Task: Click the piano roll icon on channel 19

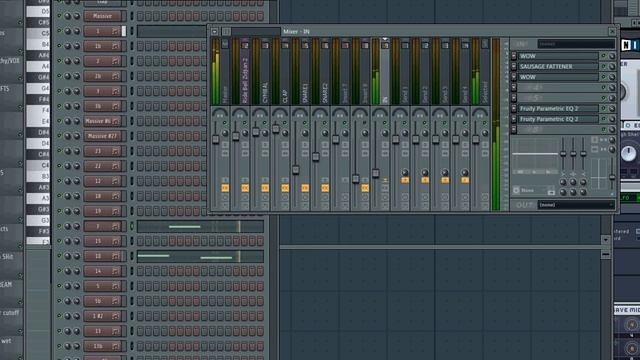Action: click(x=116, y=211)
